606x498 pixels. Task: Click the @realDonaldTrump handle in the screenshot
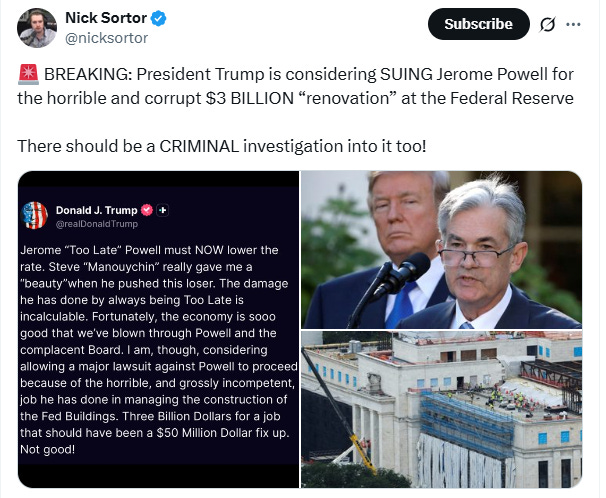pyautogui.click(x=97, y=224)
